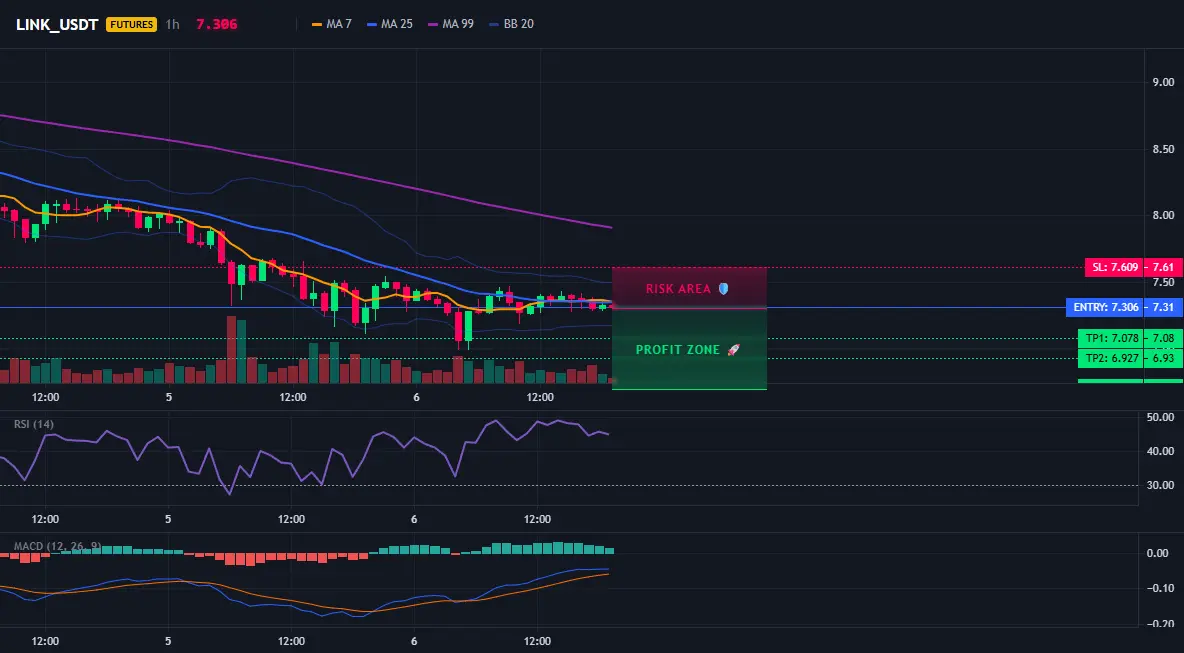Click the RSI 30.00 axis value
The height and width of the screenshot is (653, 1184).
point(1160,485)
